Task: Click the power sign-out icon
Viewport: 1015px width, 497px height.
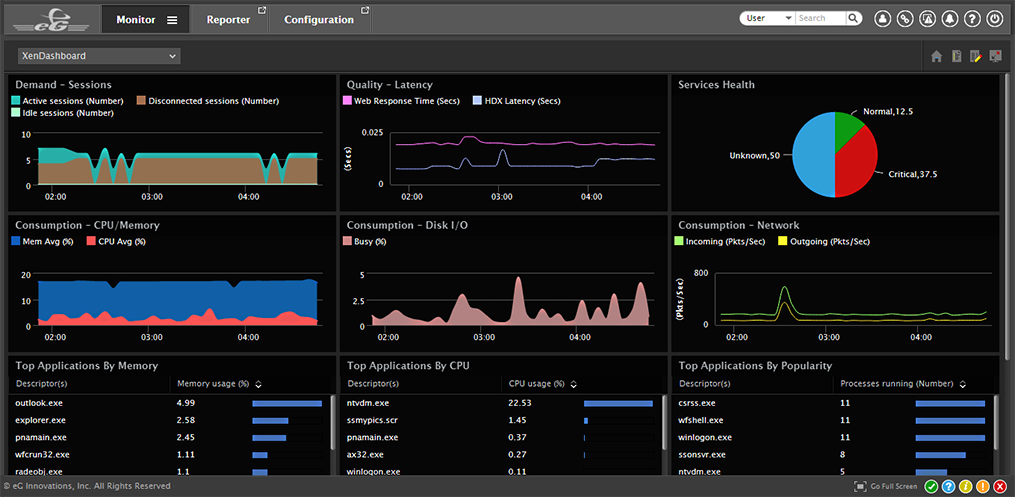Action: pyautogui.click(x=994, y=19)
